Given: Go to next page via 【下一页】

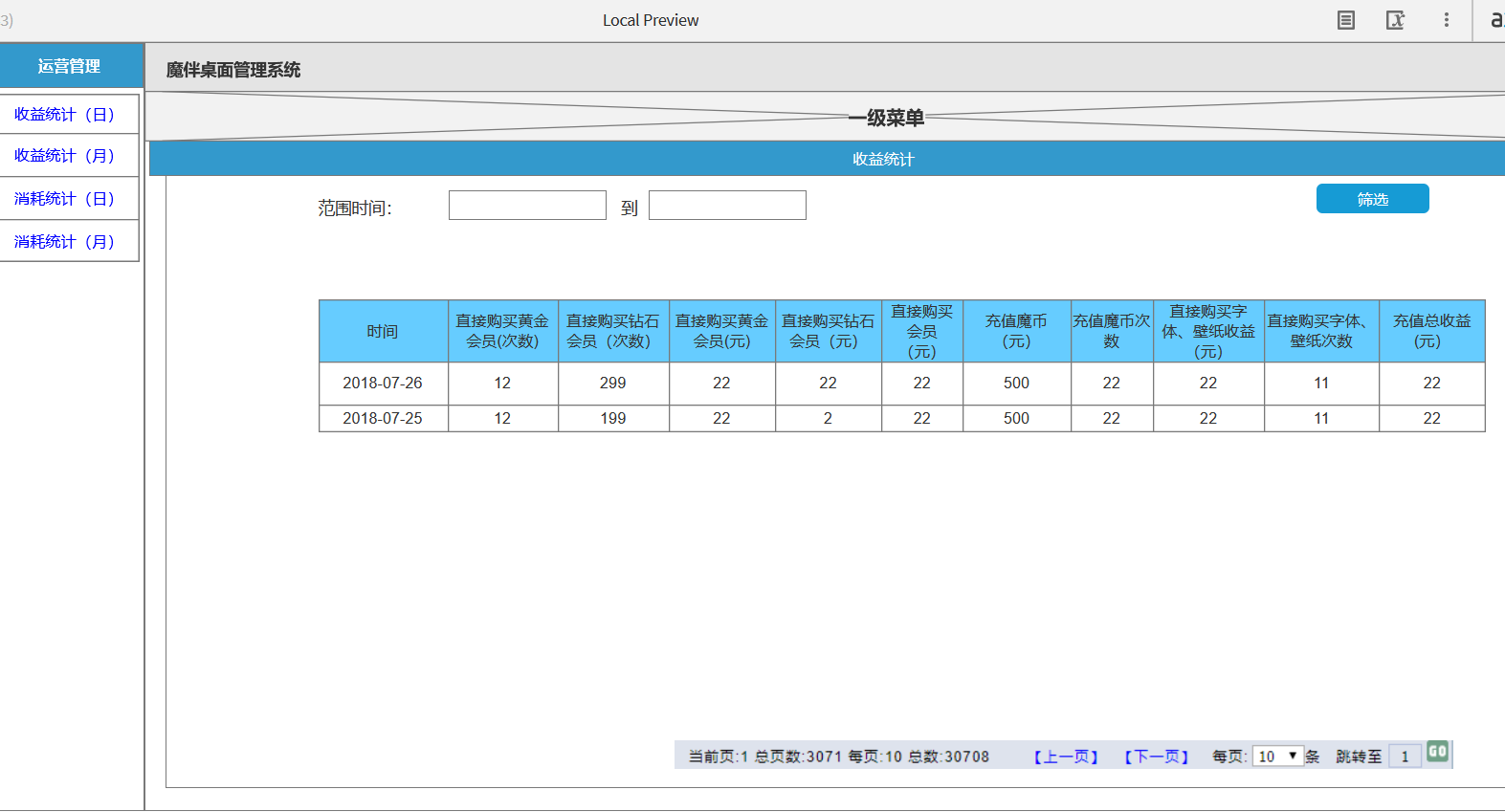Looking at the screenshot, I should [1157, 757].
